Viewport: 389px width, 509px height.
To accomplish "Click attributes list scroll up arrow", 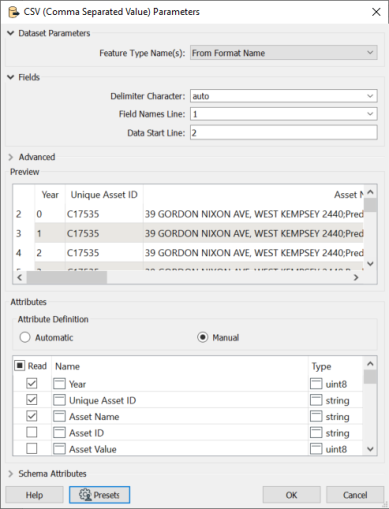I will click(370, 364).
